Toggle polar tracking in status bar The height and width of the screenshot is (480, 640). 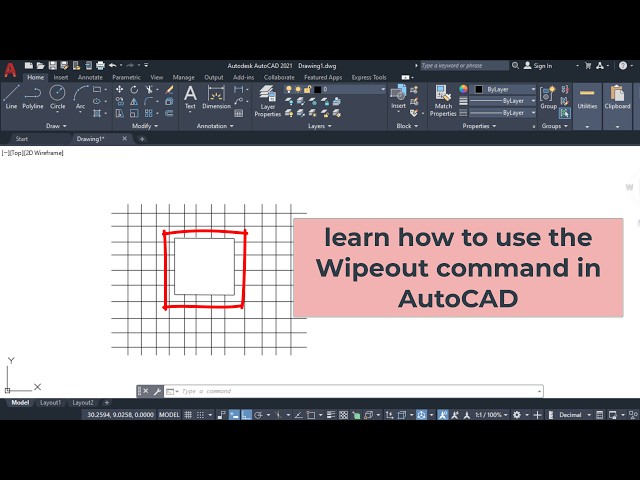(x=258, y=415)
